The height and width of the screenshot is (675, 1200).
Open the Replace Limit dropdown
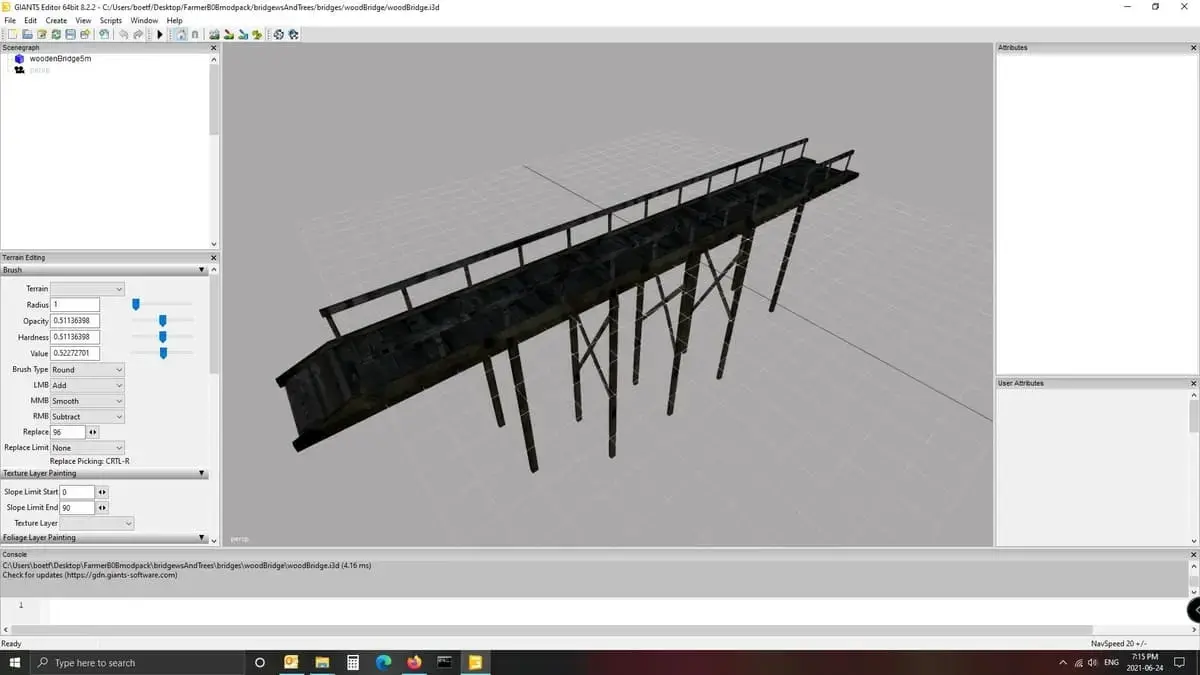tap(87, 447)
